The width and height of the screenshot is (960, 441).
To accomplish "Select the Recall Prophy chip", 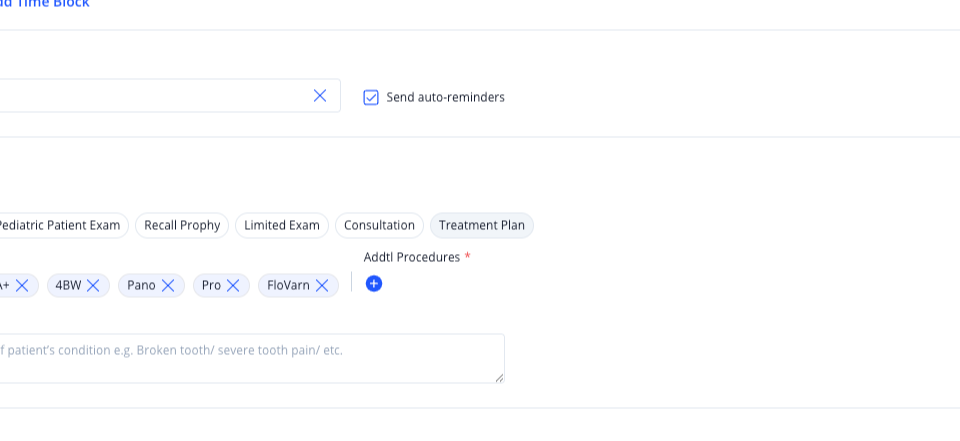I will (x=182, y=225).
